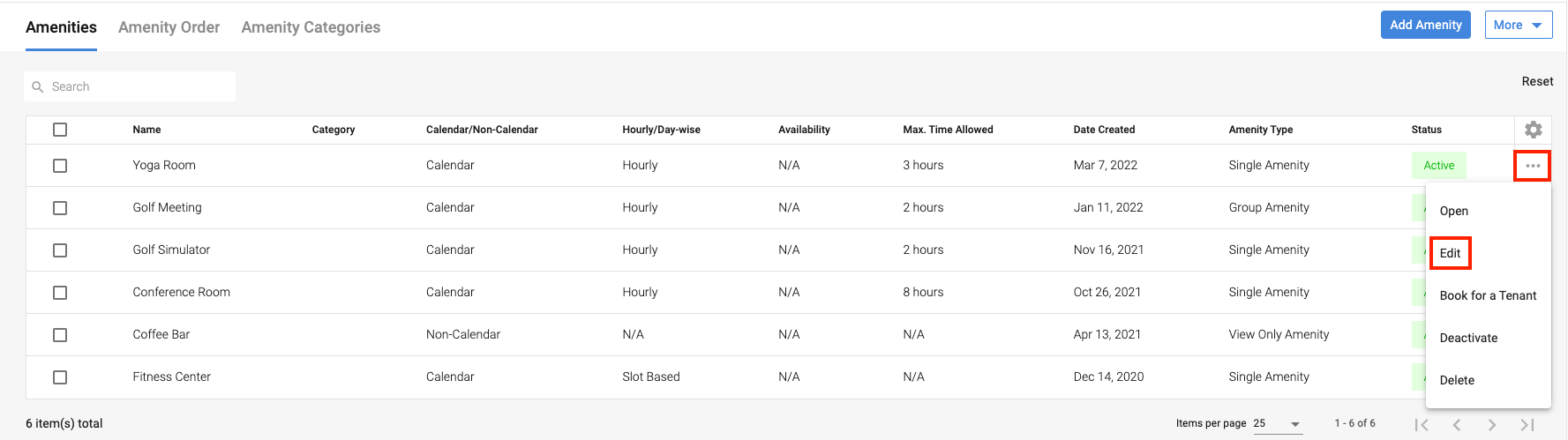
Task: Click the search magnifier icon
Action: (x=38, y=86)
